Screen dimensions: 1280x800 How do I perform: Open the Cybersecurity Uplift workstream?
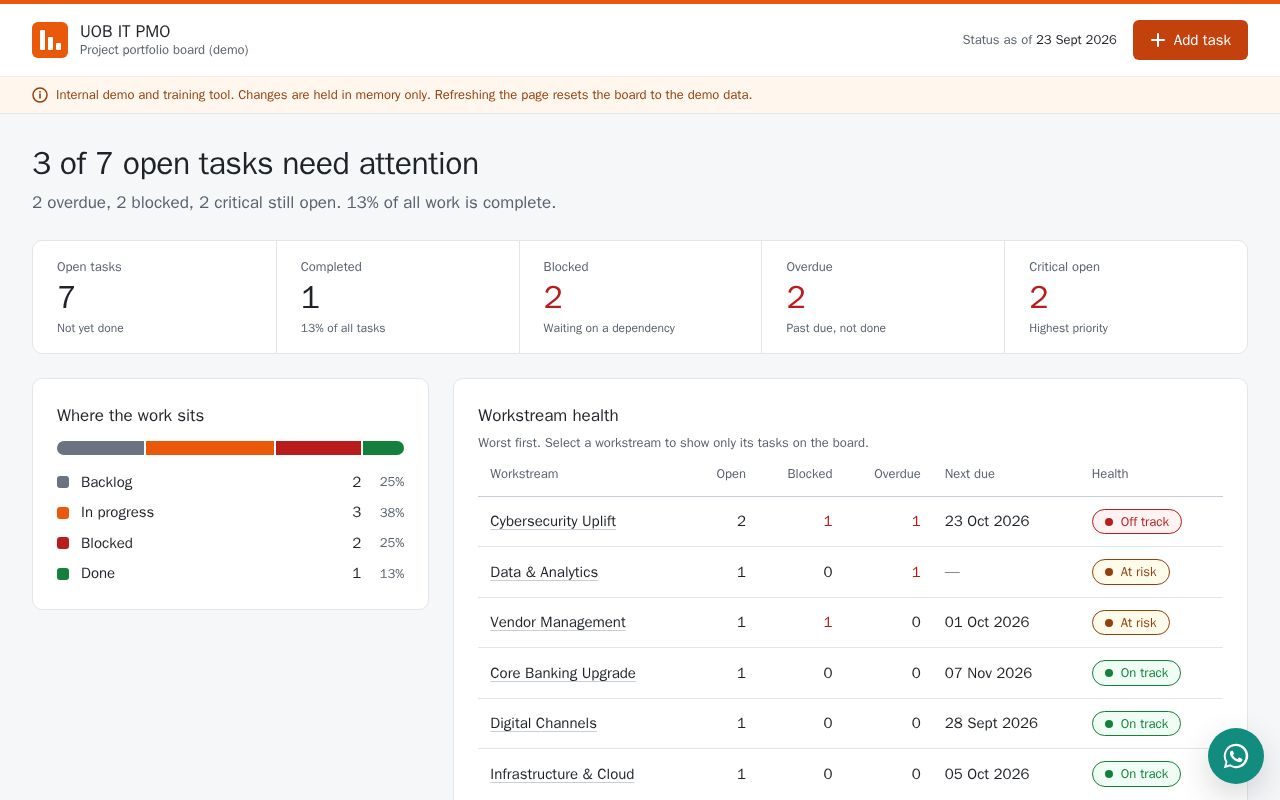tap(553, 521)
